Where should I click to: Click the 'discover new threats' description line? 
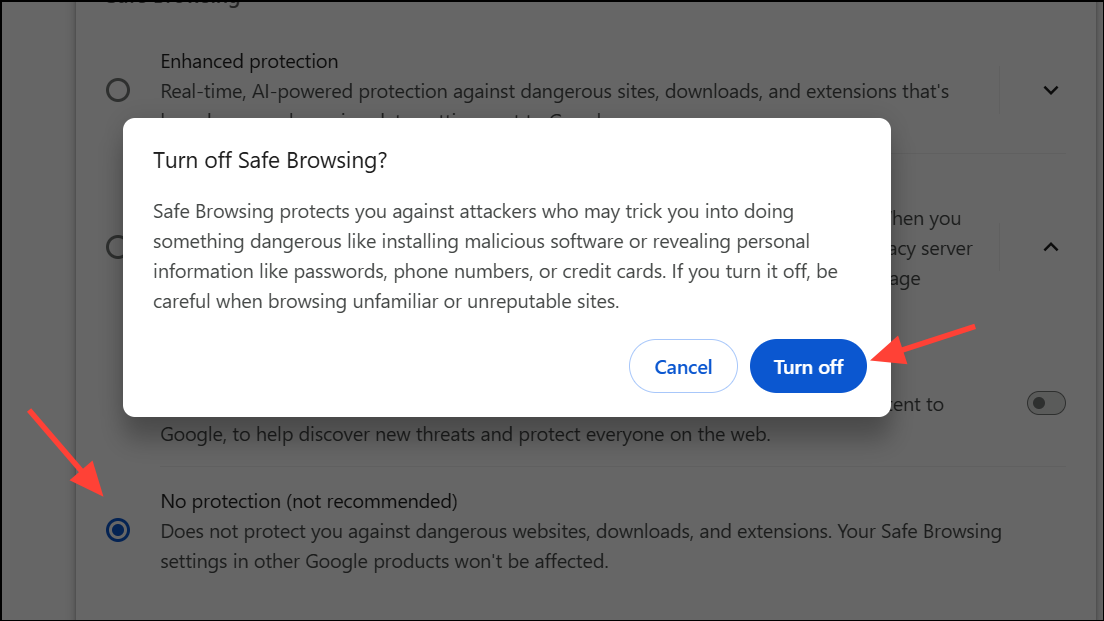466,435
